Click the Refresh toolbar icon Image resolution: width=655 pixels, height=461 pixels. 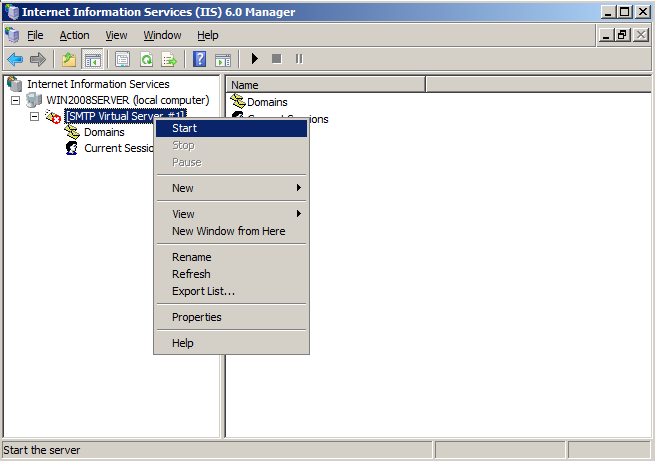tap(146, 59)
